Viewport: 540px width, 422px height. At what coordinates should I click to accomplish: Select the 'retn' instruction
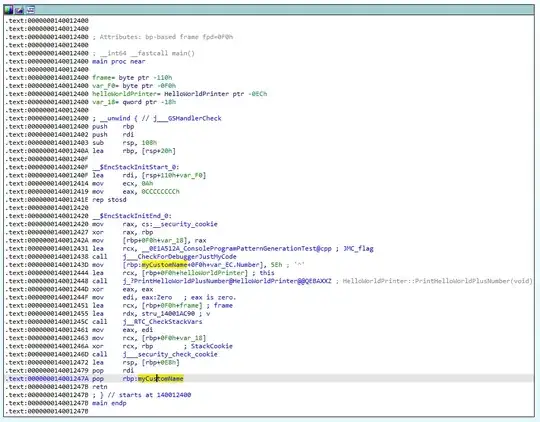click(x=100, y=387)
